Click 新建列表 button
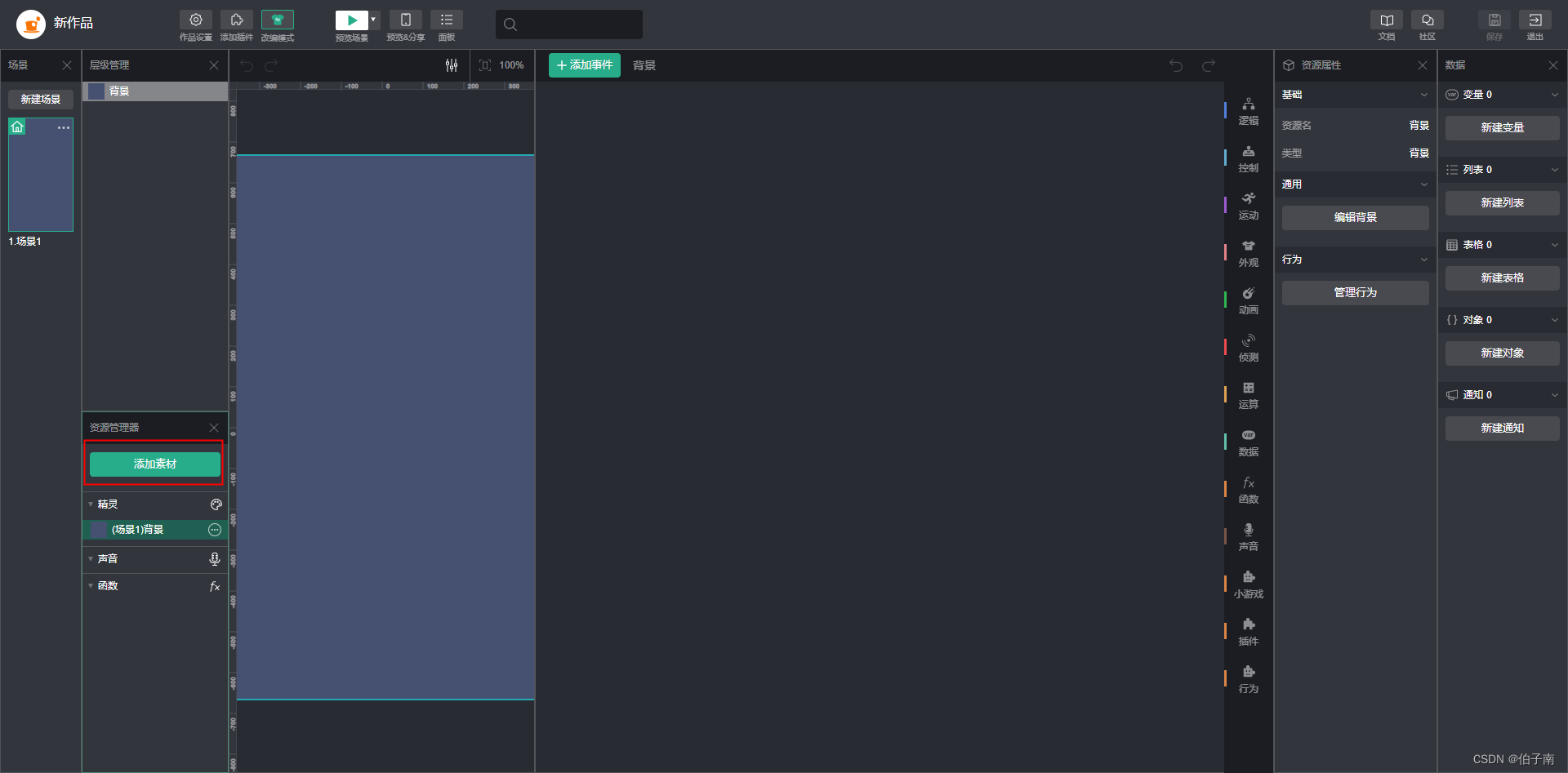1568x773 pixels. (x=1503, y=203)
